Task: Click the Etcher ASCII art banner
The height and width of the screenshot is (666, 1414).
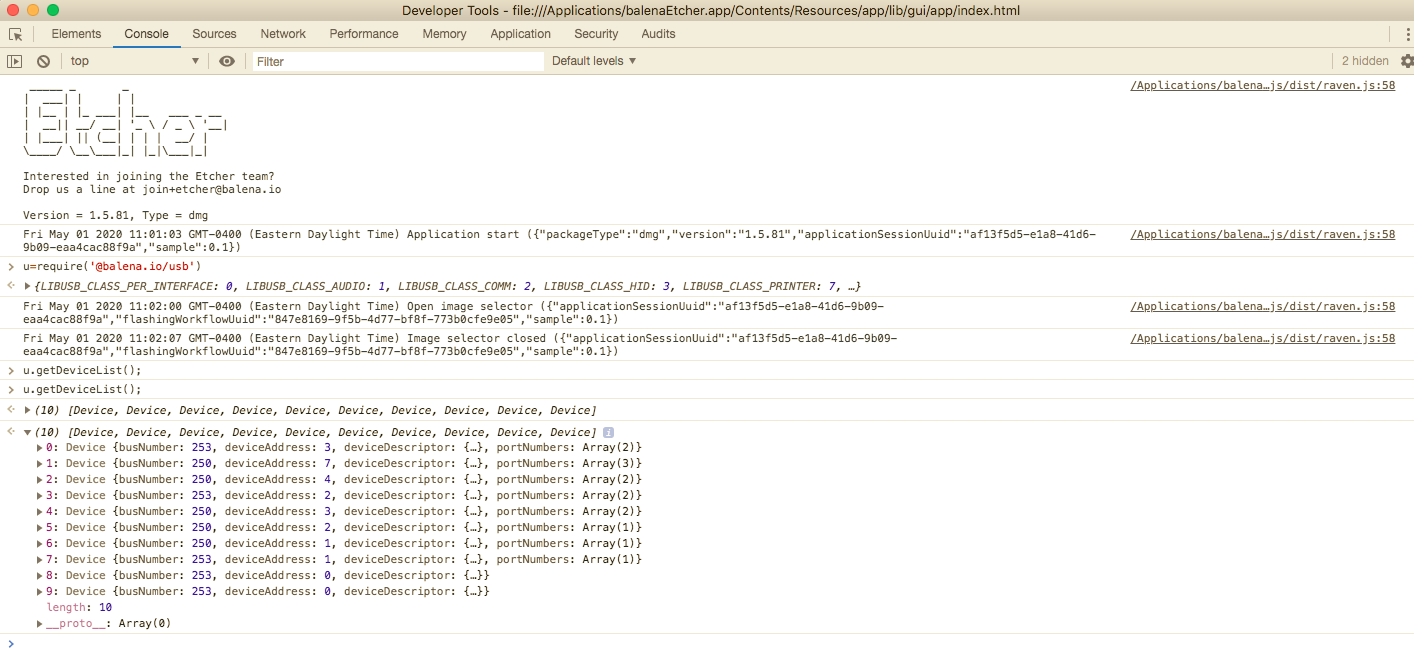Action: click(x=127, y=122)
